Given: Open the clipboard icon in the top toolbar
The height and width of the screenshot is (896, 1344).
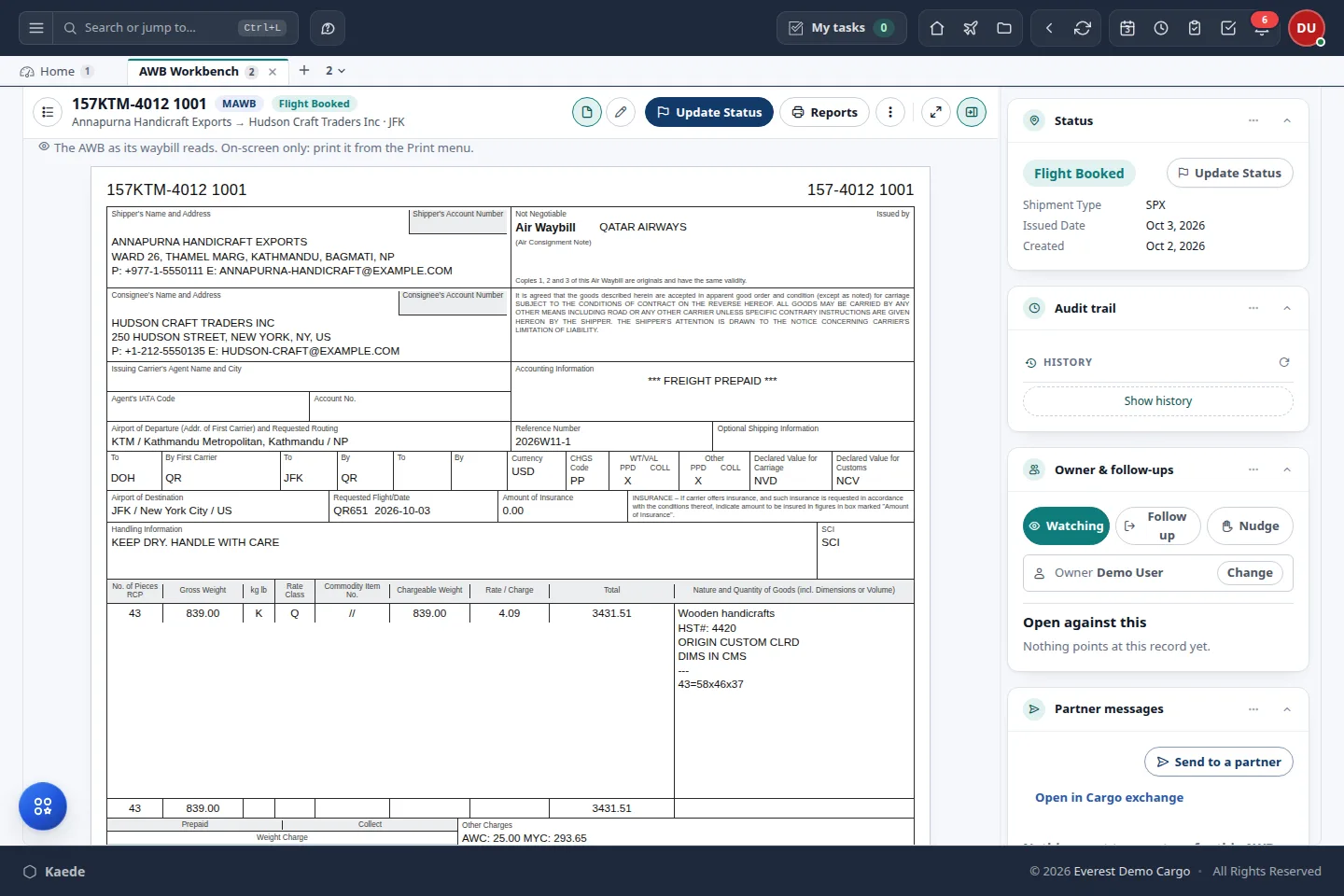Looking at the screenshot, I should click(1195, 28).
